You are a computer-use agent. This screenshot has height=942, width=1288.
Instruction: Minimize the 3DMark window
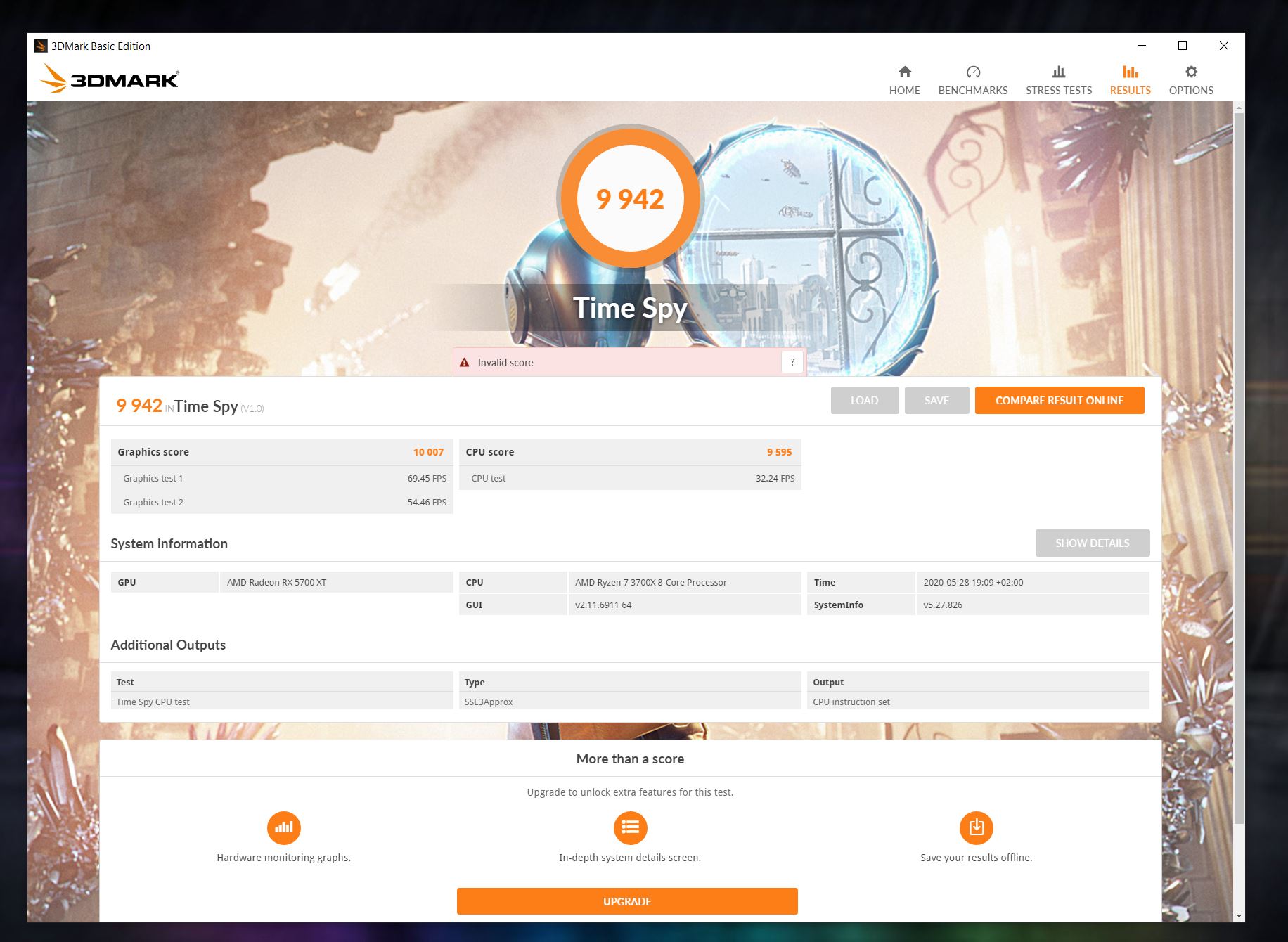[1142, 46]
